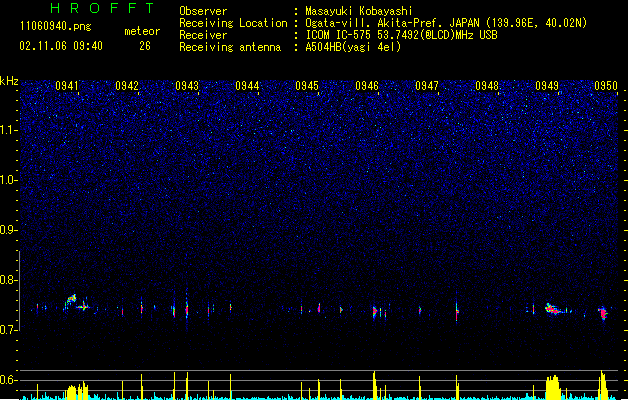This screenshot has height=400, width=629.
Task: Click the 0949 time marker
Action: click(x=547, y=86)
